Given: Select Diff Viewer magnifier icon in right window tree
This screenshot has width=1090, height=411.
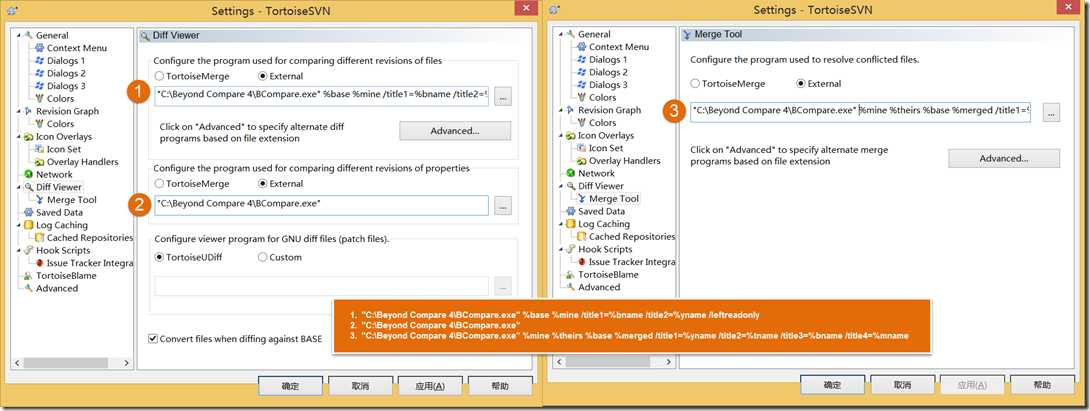Looking at the screenshot, I should tap(571, 186).
